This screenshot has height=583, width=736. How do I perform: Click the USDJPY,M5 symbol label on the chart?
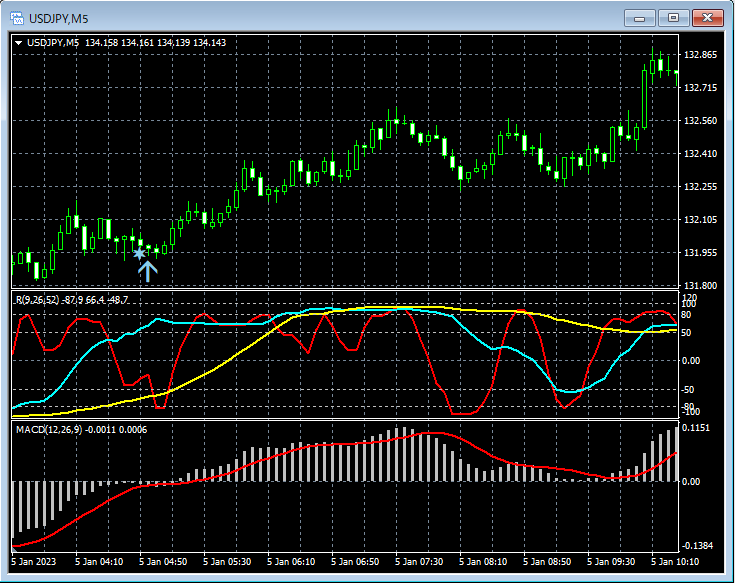pos(54,42)
